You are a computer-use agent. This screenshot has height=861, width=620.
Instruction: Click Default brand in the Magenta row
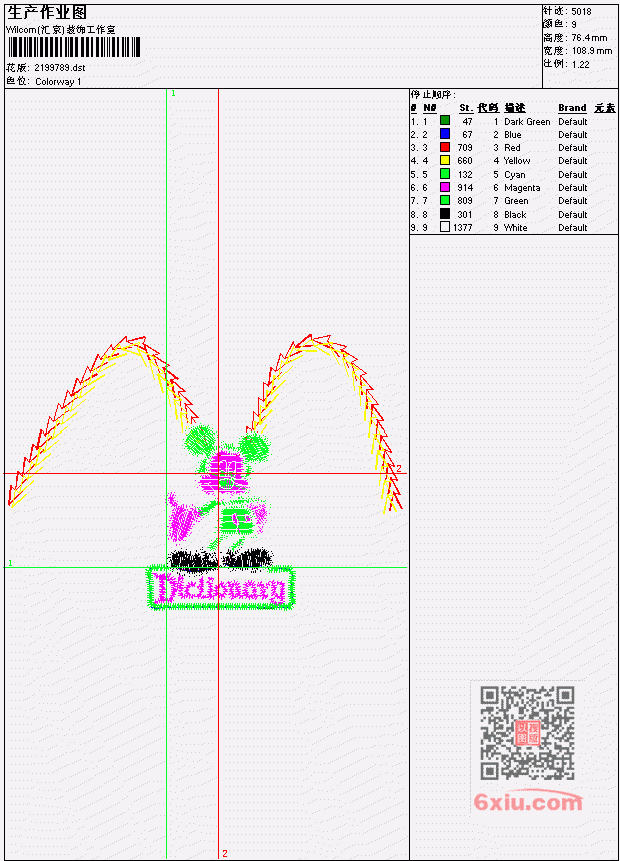(573, 188)
